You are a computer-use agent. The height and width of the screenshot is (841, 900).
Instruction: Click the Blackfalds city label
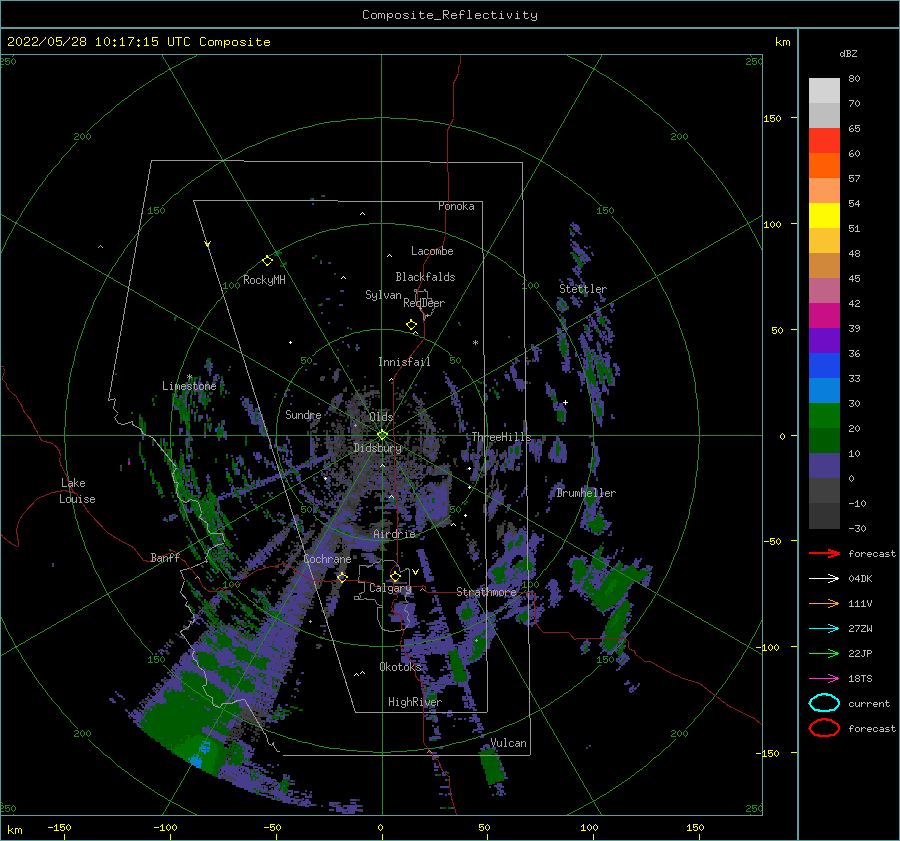[x=425, y=277]
